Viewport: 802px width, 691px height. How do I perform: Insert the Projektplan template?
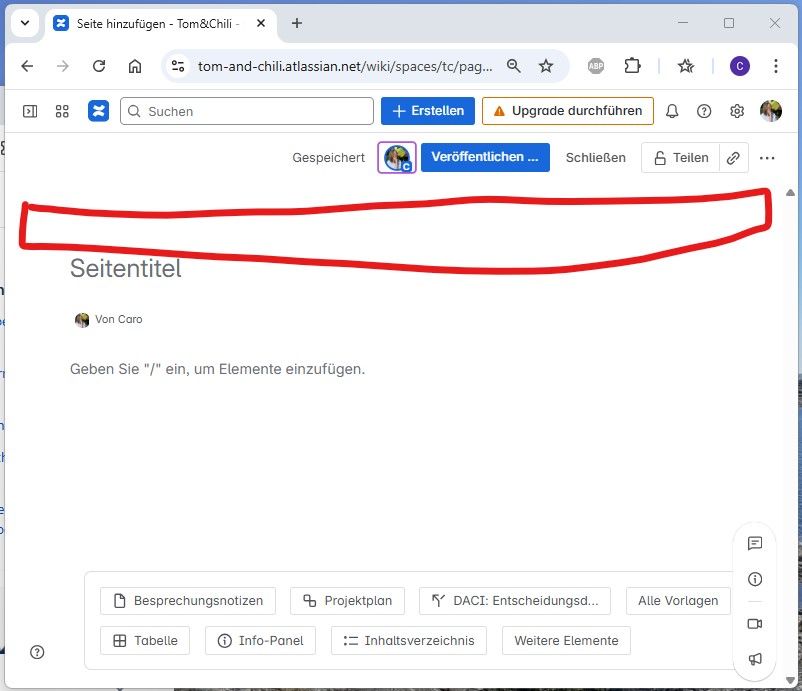(347, 600)
